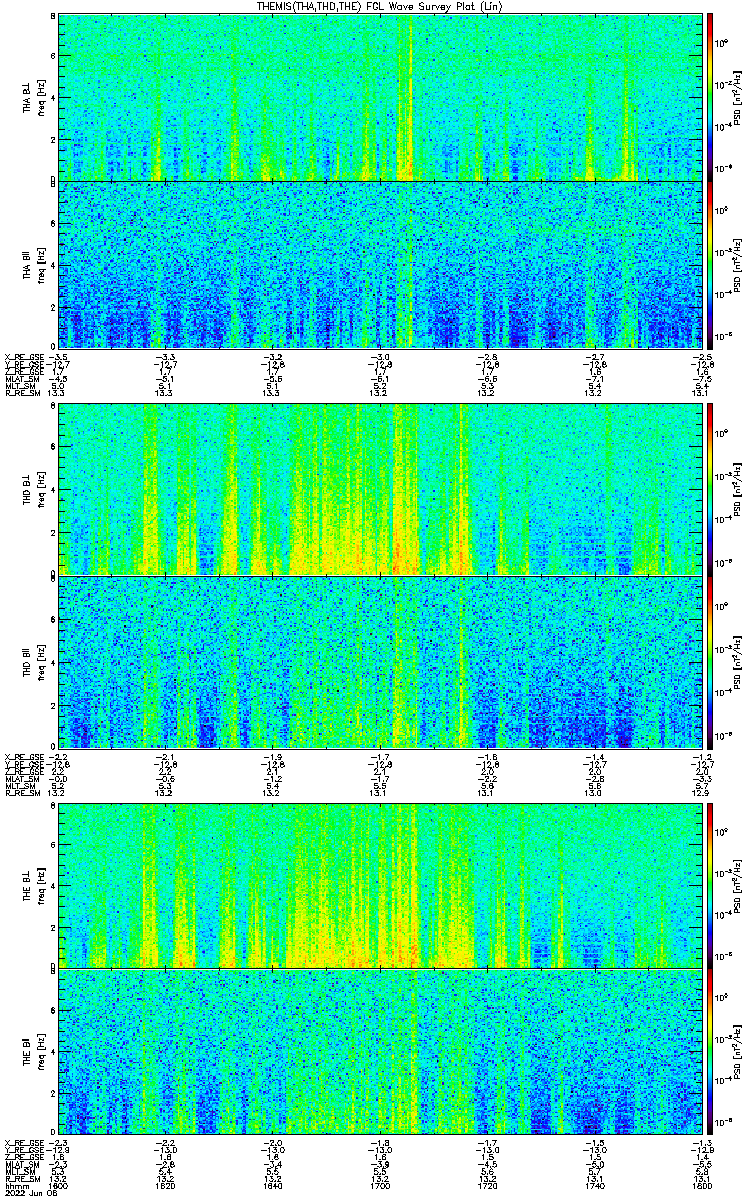Click the THA B⊥ "freq [Hz]" axis label

point(43,96)
